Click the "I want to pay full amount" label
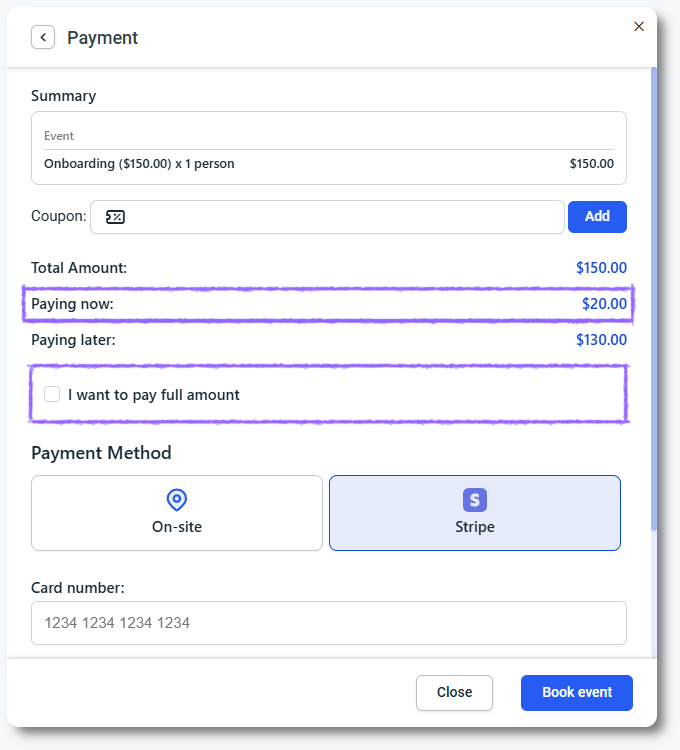The width and height of the screenshot is (680, 750). tap(154, 395)
